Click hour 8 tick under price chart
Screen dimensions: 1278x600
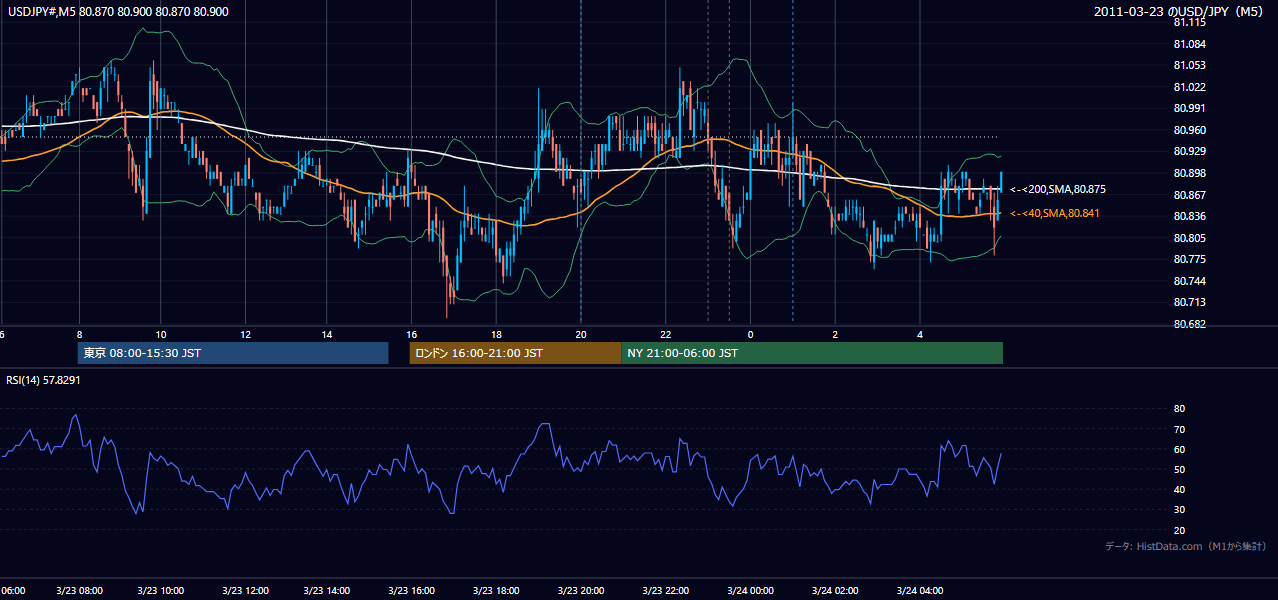pos(78,334)
